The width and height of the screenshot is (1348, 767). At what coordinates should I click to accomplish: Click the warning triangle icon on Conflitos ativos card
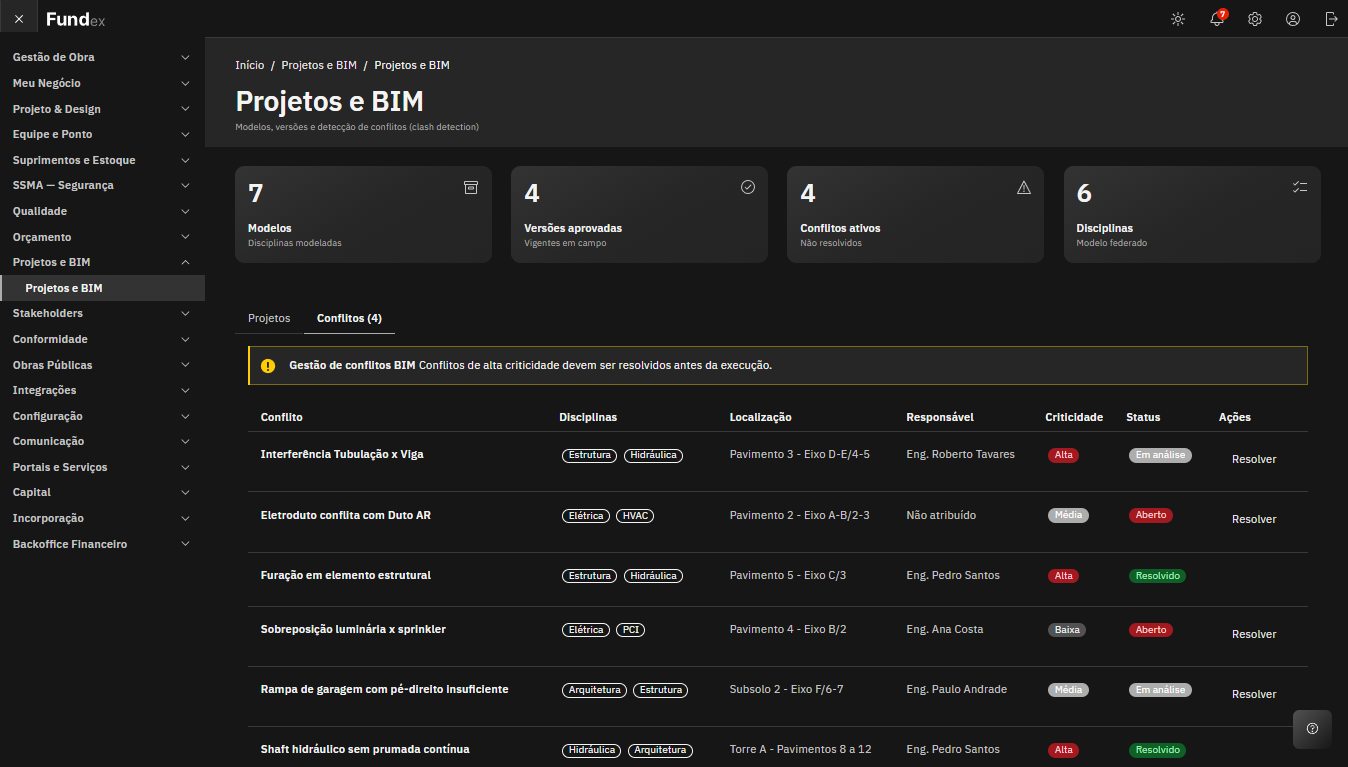pyautogui.click(x=1023, y=187)
